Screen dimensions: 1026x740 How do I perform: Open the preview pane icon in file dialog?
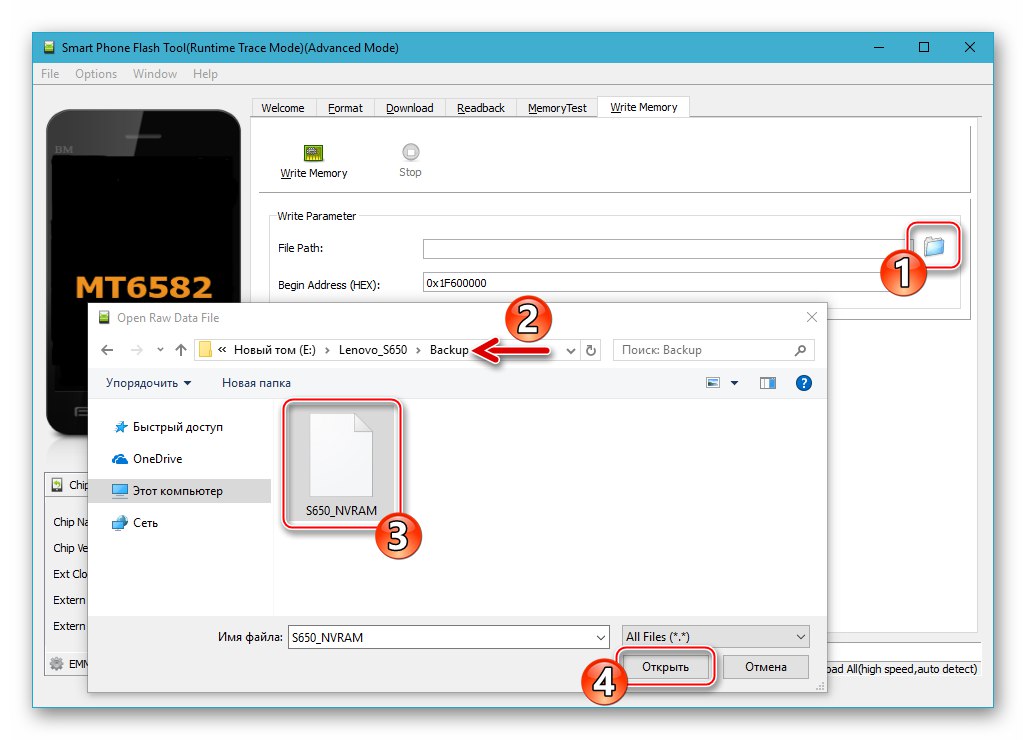(767, 383)
